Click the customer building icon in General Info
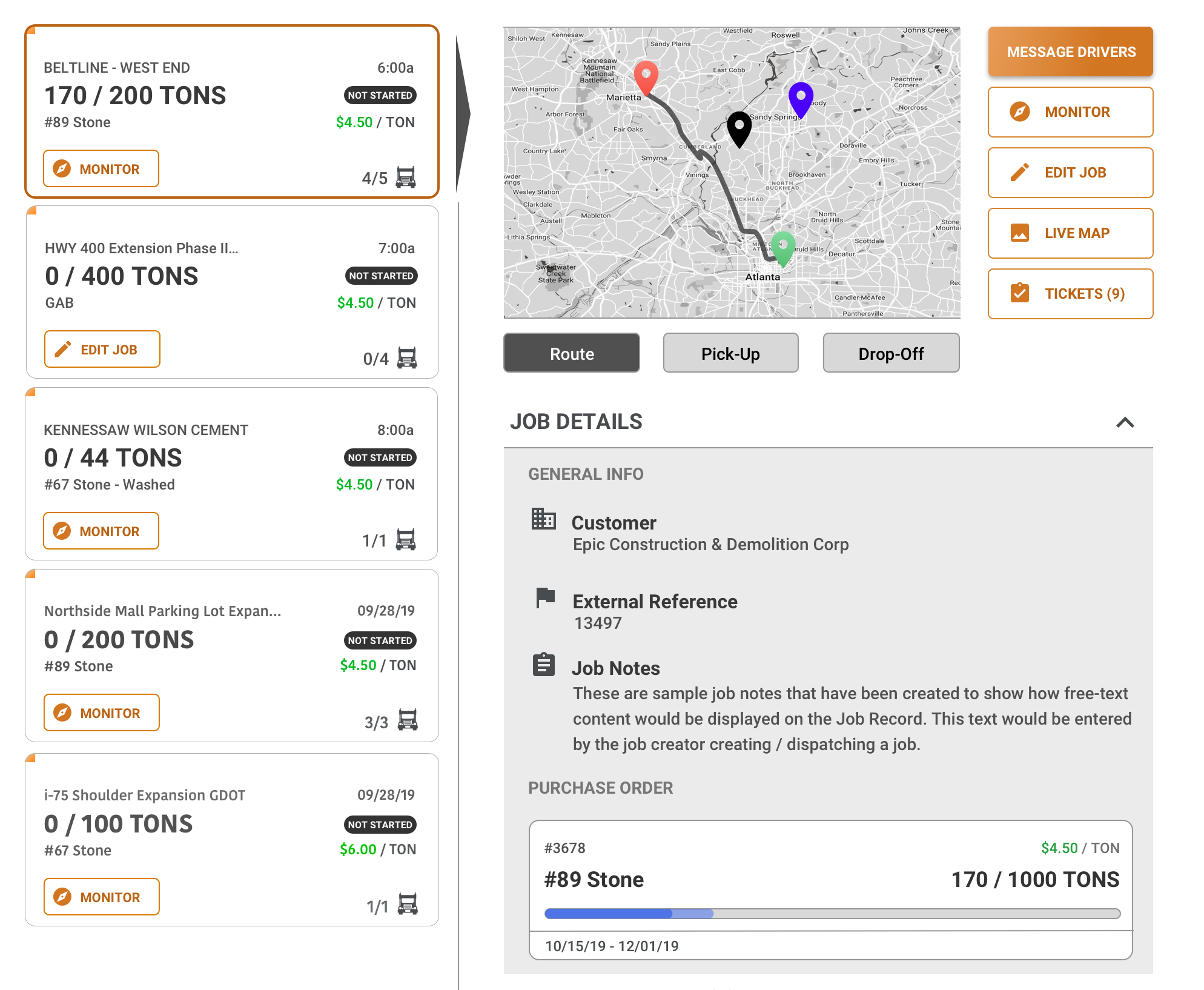 click(x=543, y=520)
